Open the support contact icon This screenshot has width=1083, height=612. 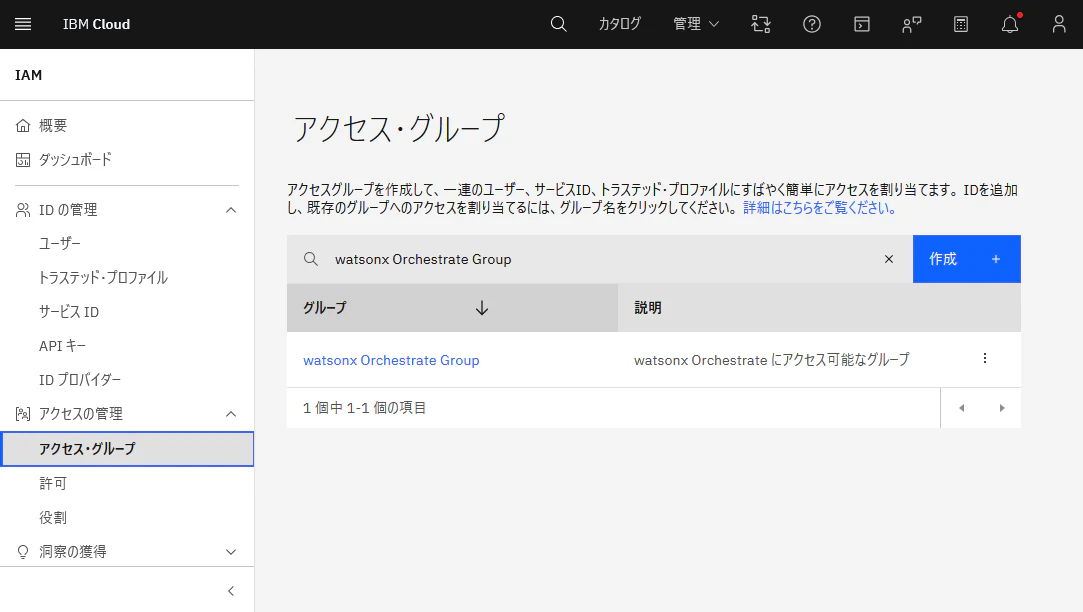click(x=912, y=24)
